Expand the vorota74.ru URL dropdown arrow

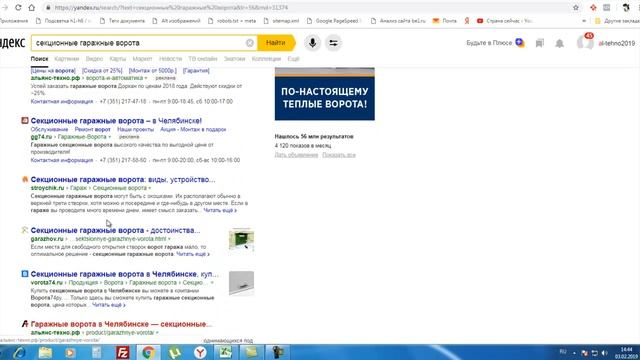[x=212, y=282]
